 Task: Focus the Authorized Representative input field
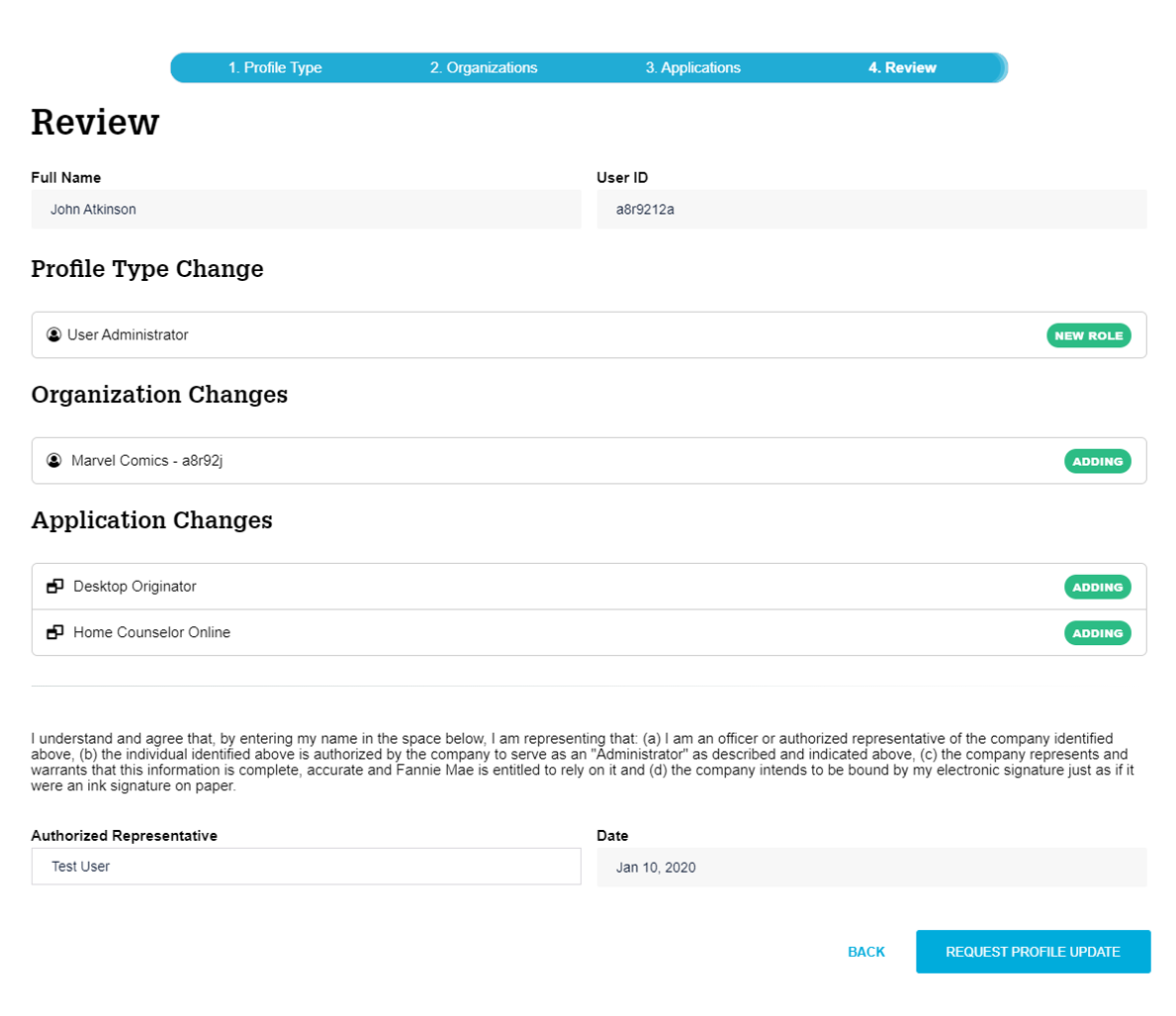306,867
